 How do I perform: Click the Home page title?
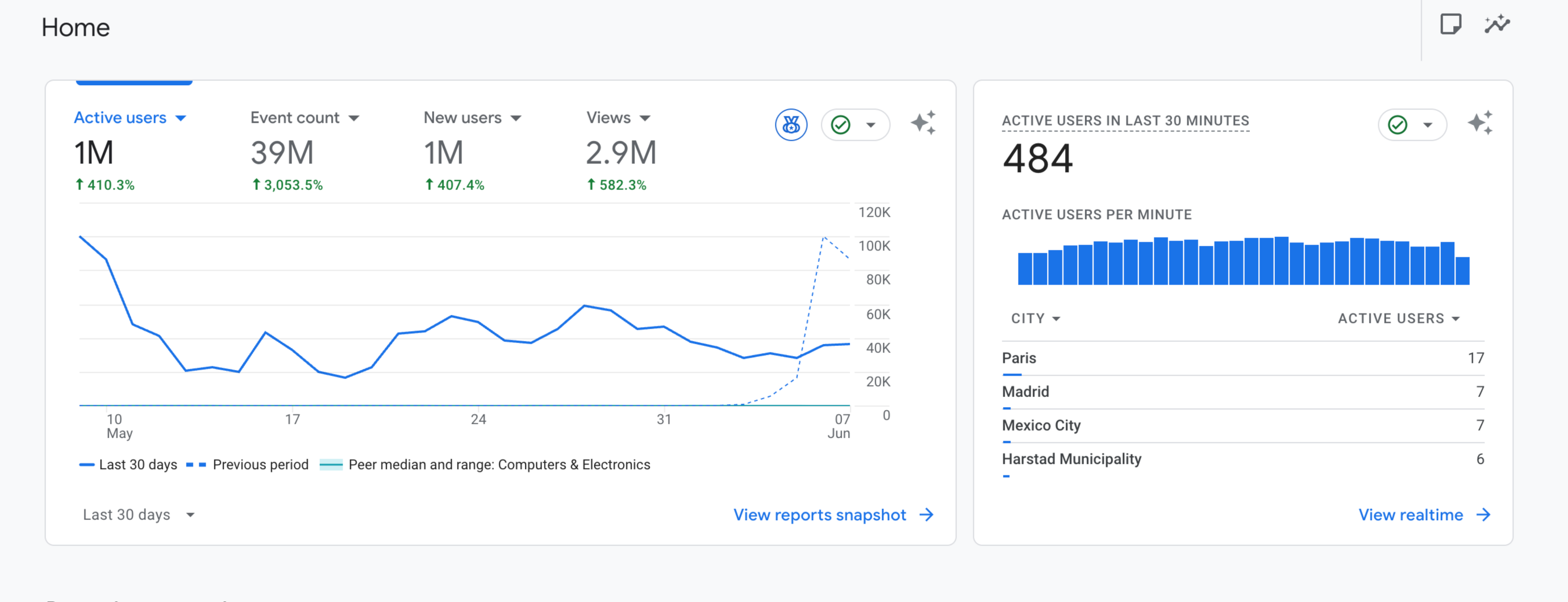coord(76,27)
